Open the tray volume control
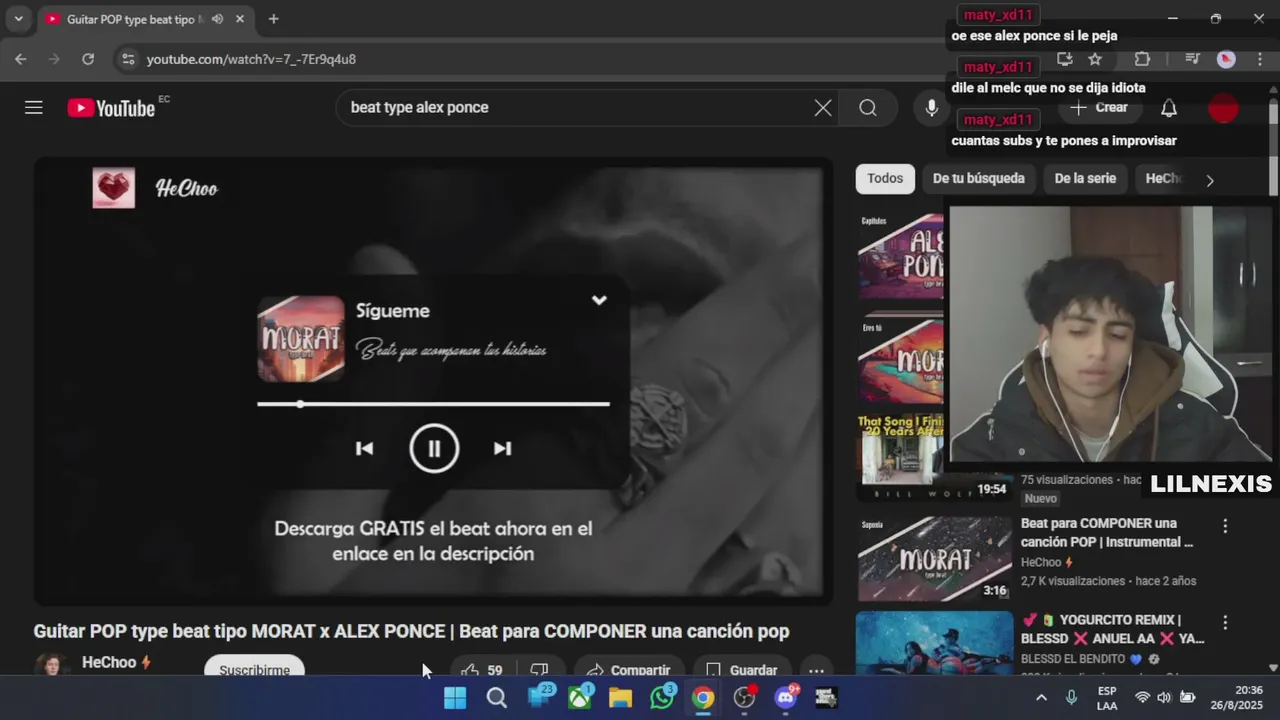This screenshot has height=720, width=1280. pyautogui.click(x=1164, y=698)
